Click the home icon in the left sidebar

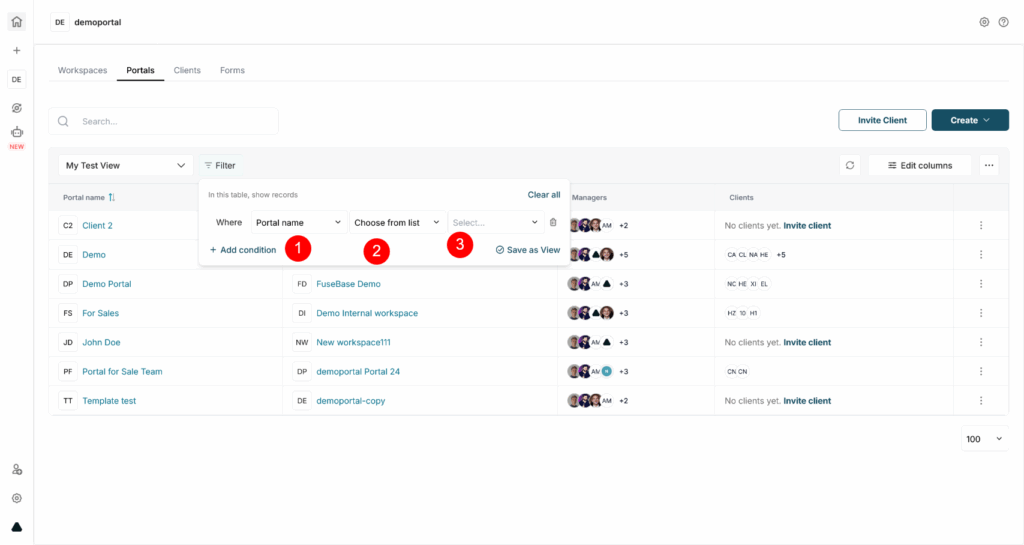[x=16, y=22]
